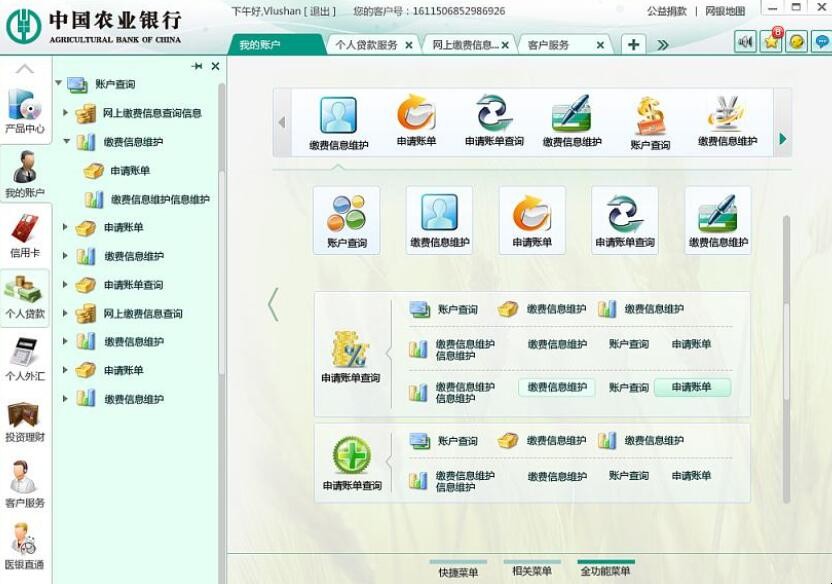Viewport: 832px width, 584px height.
Task: Open 账户查询 tile with colored balls icon
Action: coord(346,219)
